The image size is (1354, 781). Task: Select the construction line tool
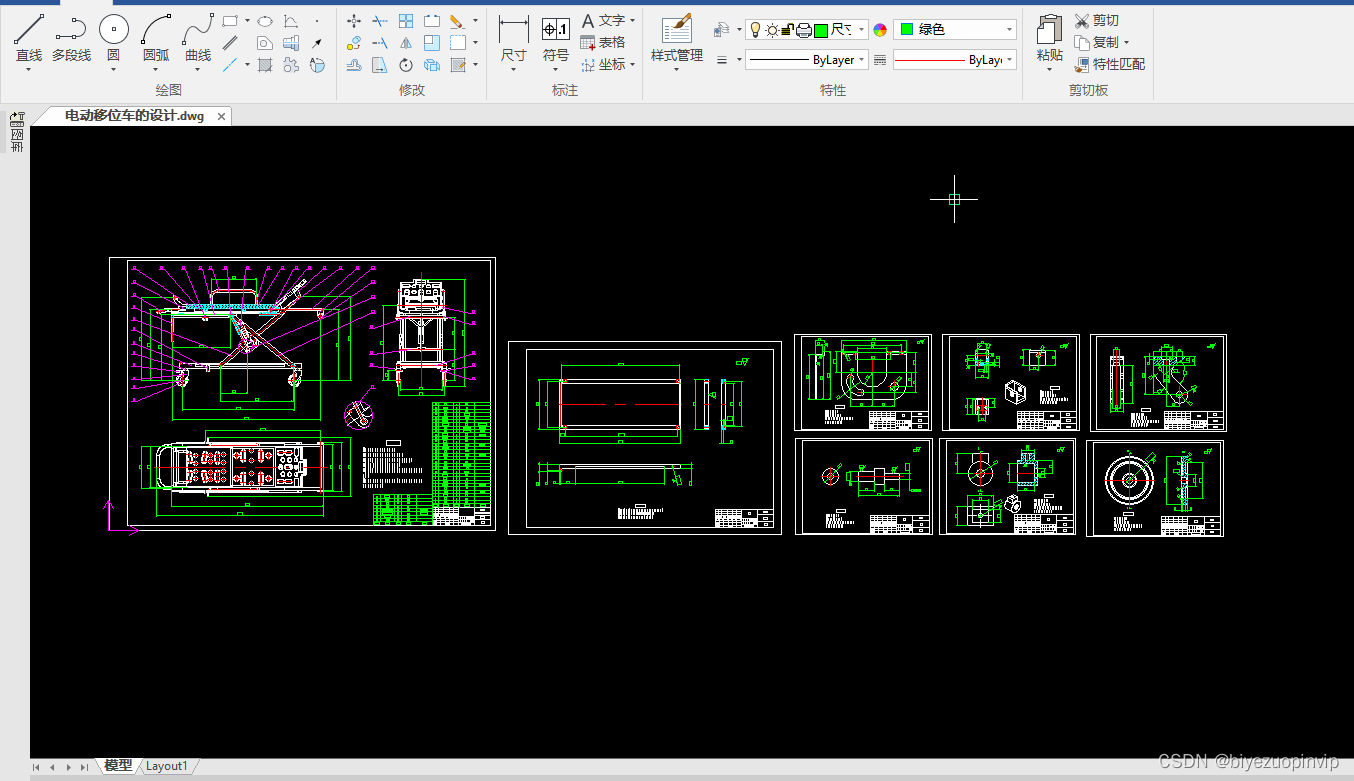click(x=230, y=65)
